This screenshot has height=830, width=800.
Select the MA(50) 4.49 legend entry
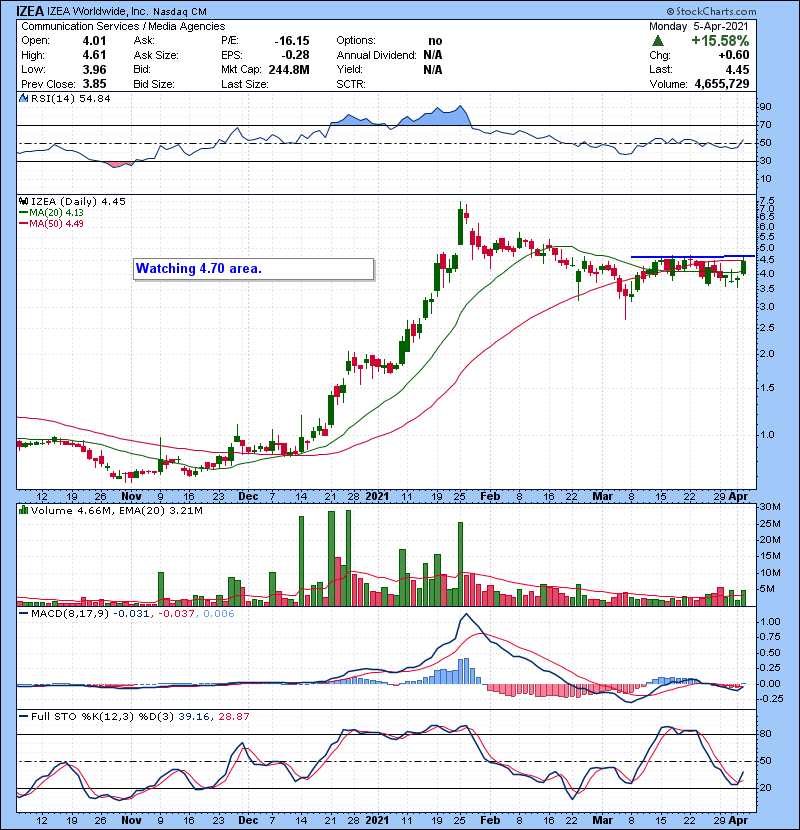pos(51,223)
